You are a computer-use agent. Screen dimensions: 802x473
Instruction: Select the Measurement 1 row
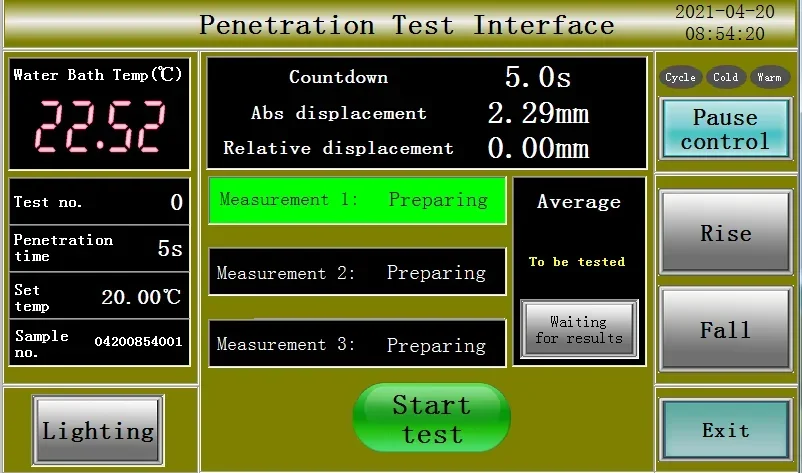(357, 200)
